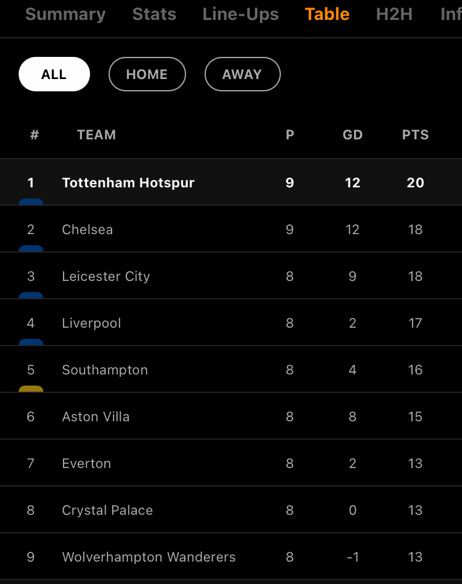Click the blue qualification marker under Tottenham
462x584 pixels.
31,202
